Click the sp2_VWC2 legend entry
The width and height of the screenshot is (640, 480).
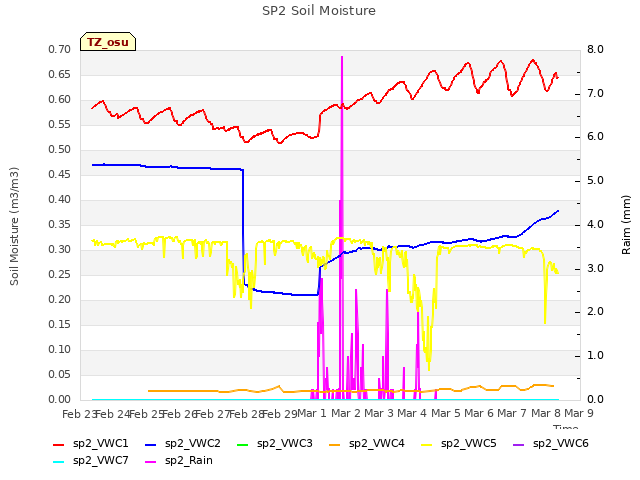coord(183,443)
